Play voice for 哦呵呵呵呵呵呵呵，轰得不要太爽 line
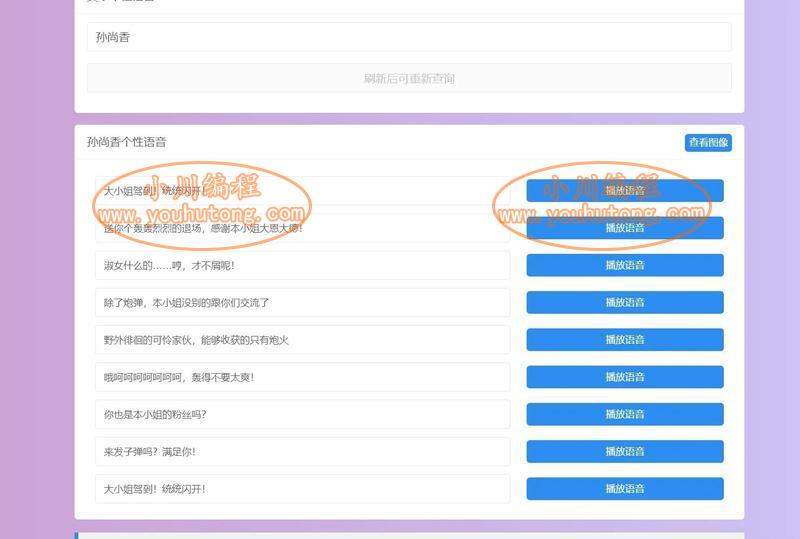 [x=624, y=377]
